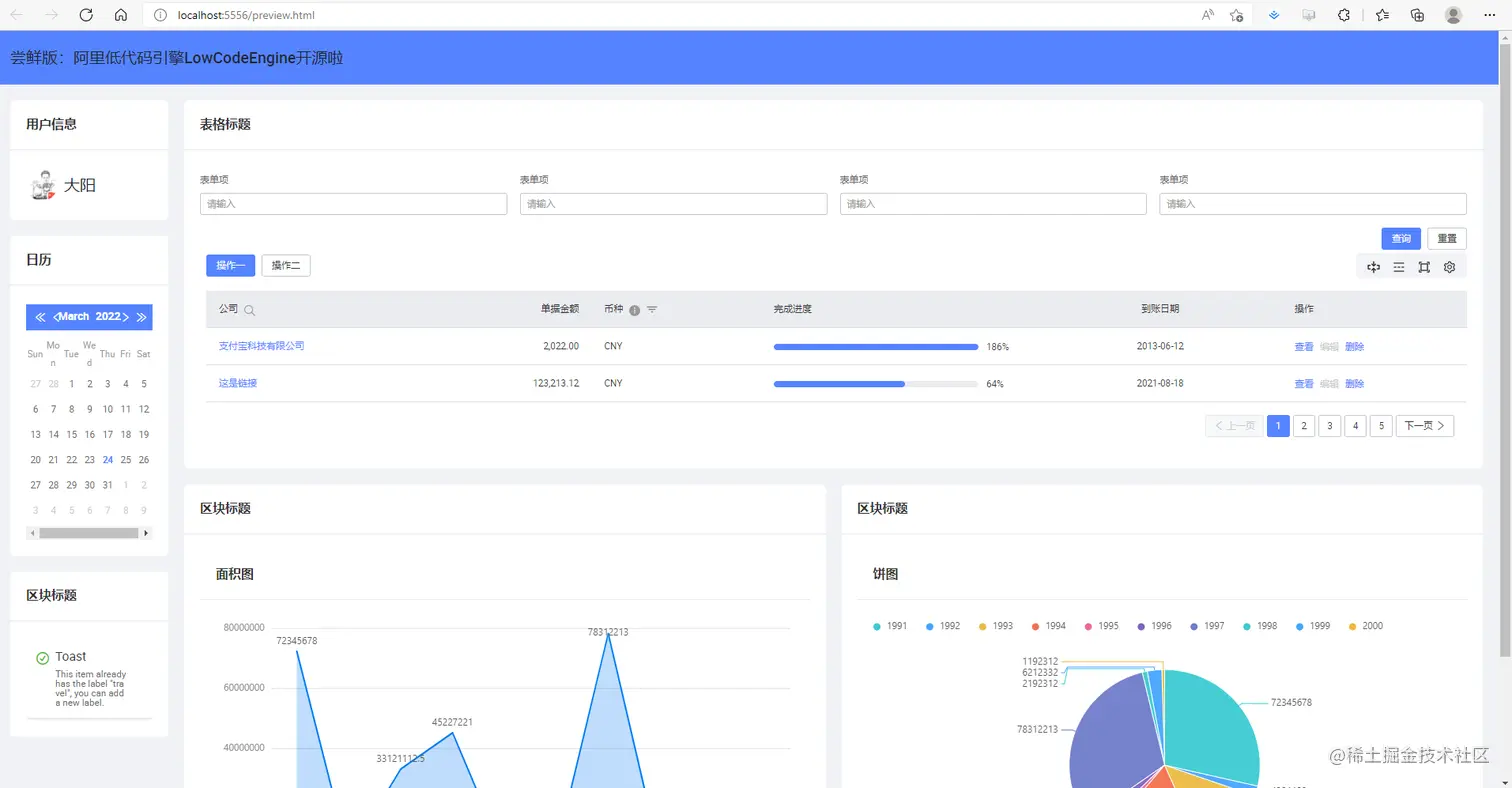This screenshot has width=1512, height=788.
Task: Click the second 表单项 input field
Action: click(673, 204)
